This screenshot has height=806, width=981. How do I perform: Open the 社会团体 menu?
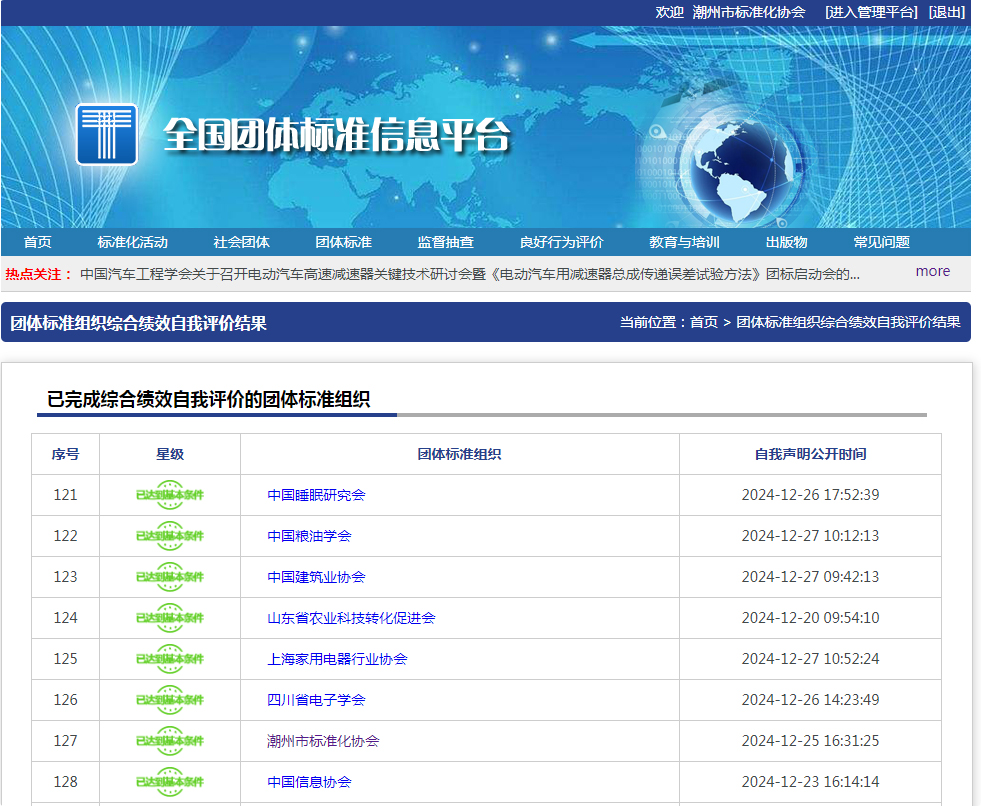coord(241,242)
